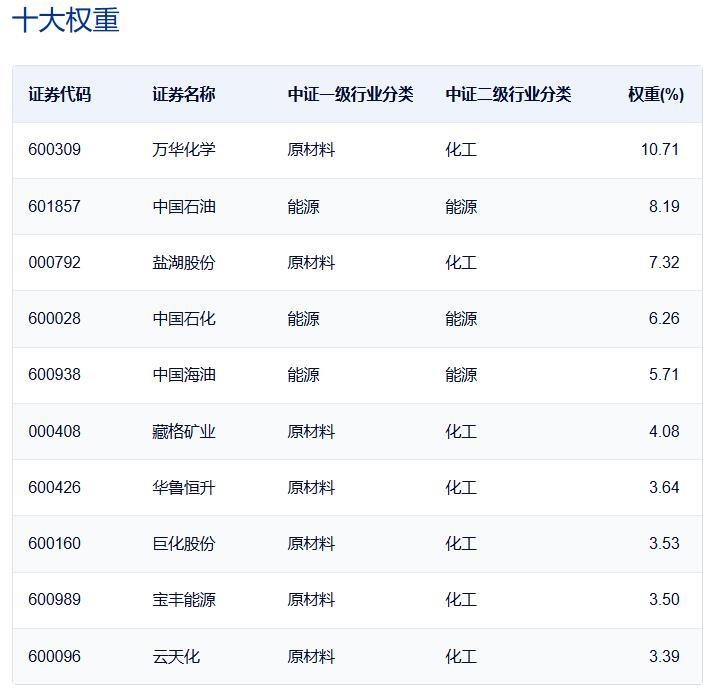Click 化工 in the 巨化股份 row
This screenshot has height=692, width=720.
[461, 543]
